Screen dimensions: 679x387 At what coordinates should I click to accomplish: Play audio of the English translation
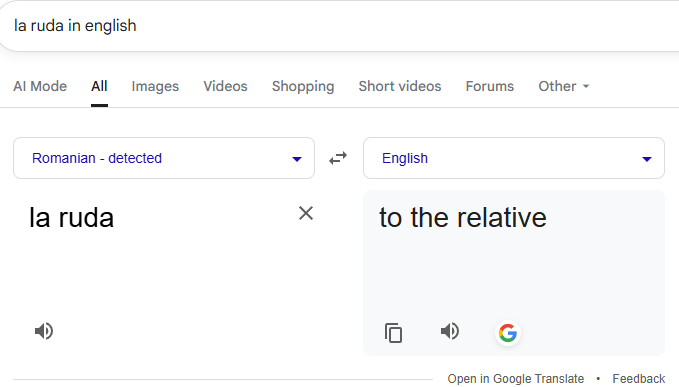point(450,331)
